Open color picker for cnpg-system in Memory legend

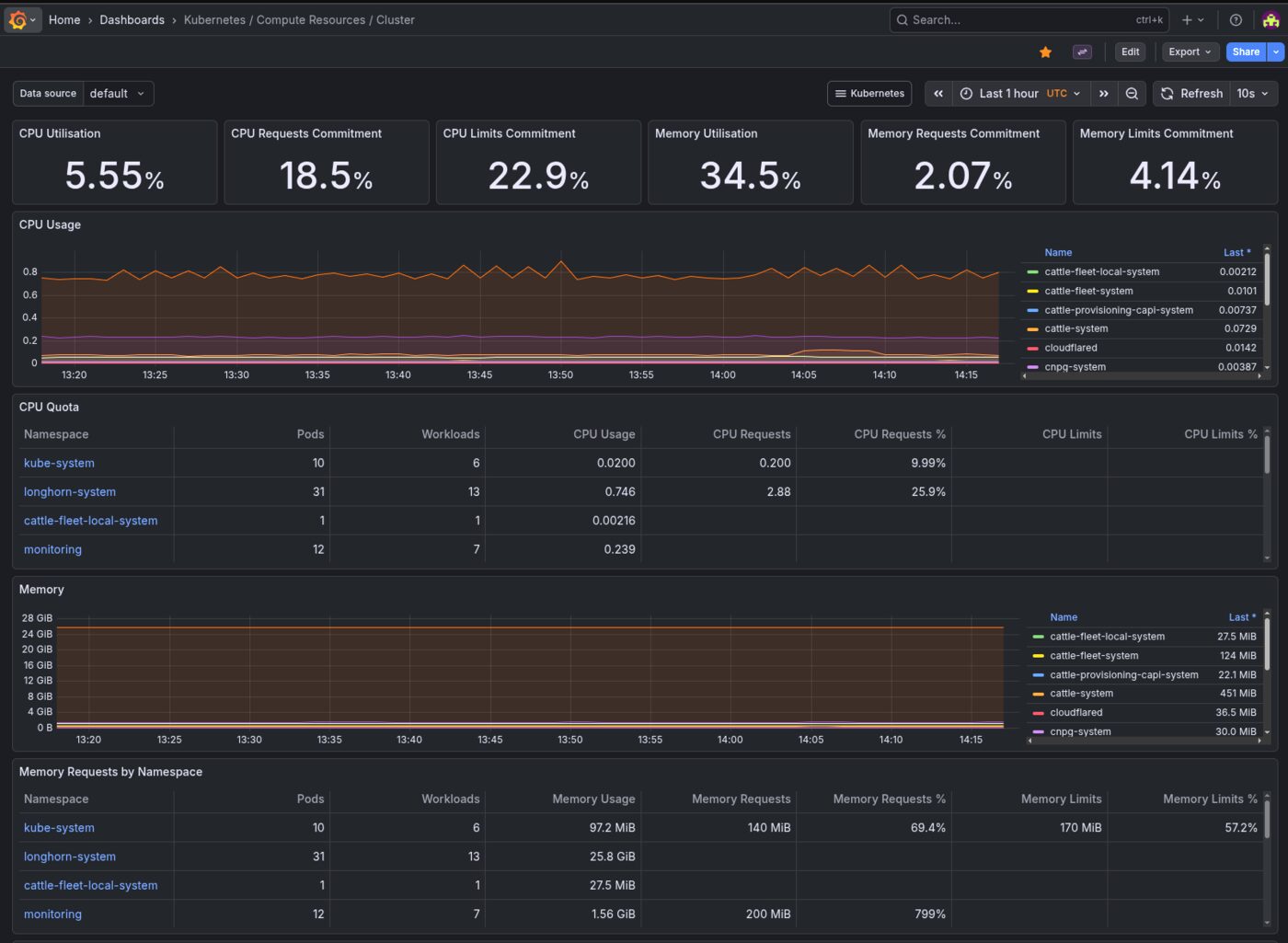click(1038, 732)
